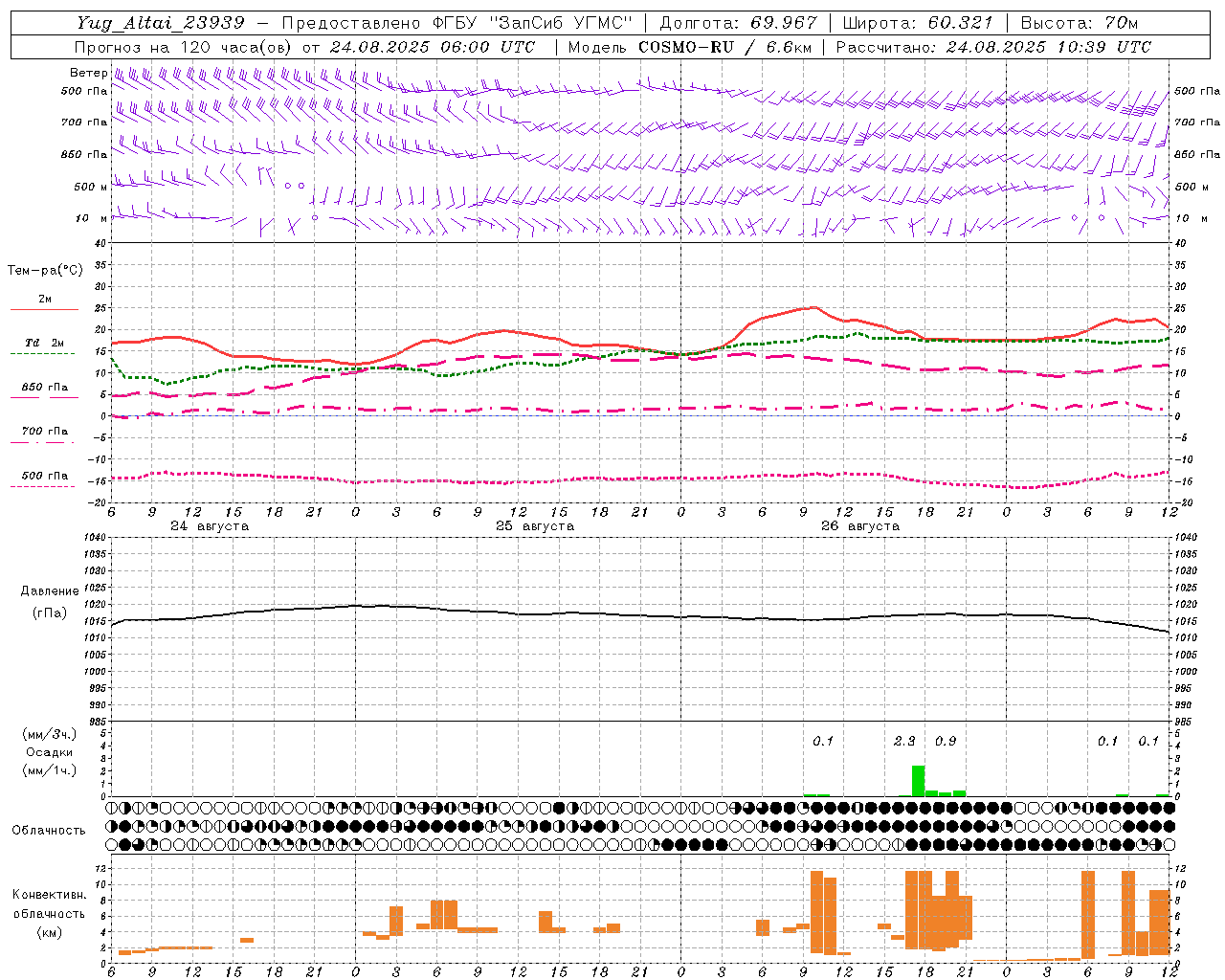This screenshot has width=1225, height=980.
Task: Click the '25 августа' date label
Action: (535, 526)
